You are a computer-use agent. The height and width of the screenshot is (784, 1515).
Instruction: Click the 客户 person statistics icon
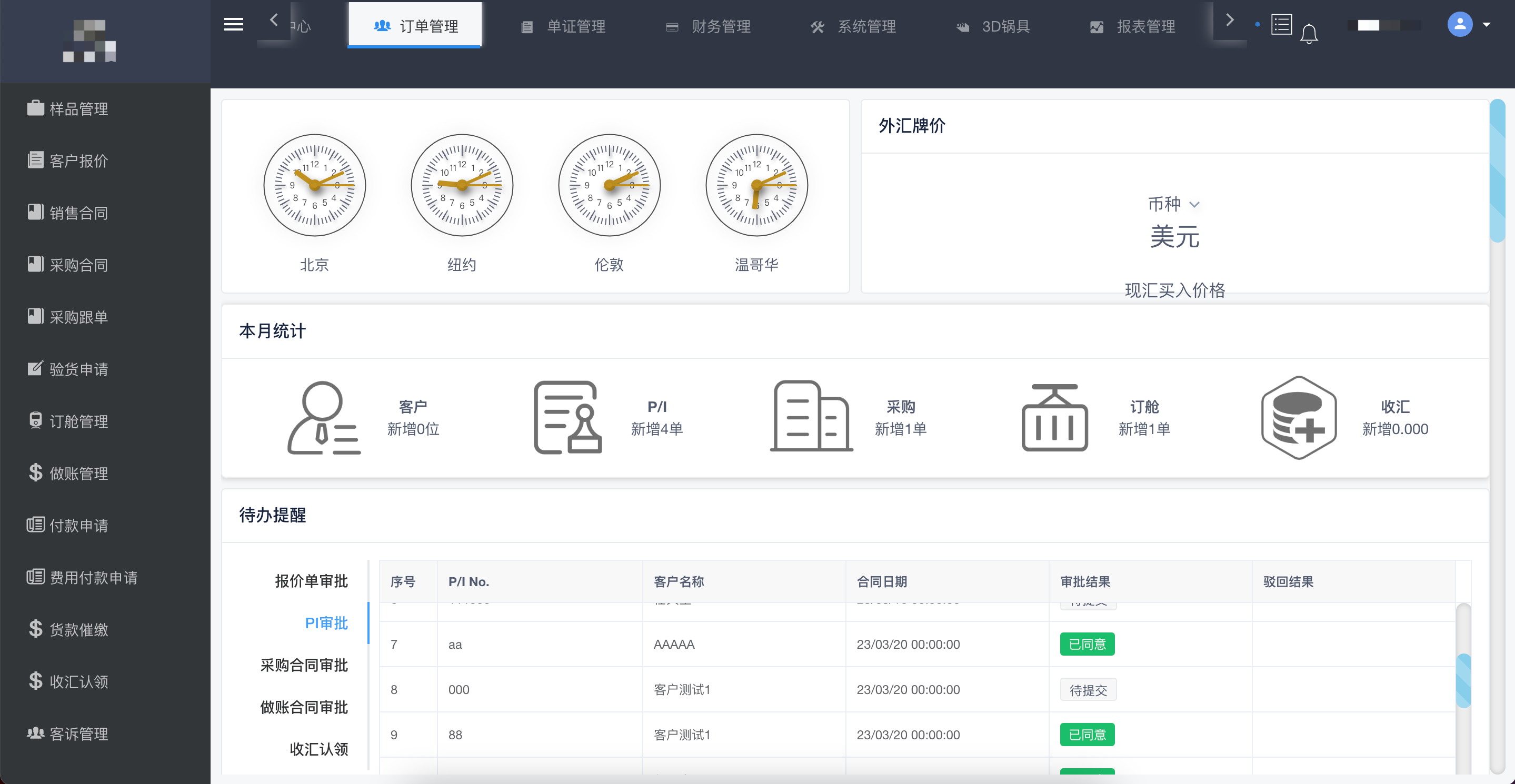tap(323, 418)
